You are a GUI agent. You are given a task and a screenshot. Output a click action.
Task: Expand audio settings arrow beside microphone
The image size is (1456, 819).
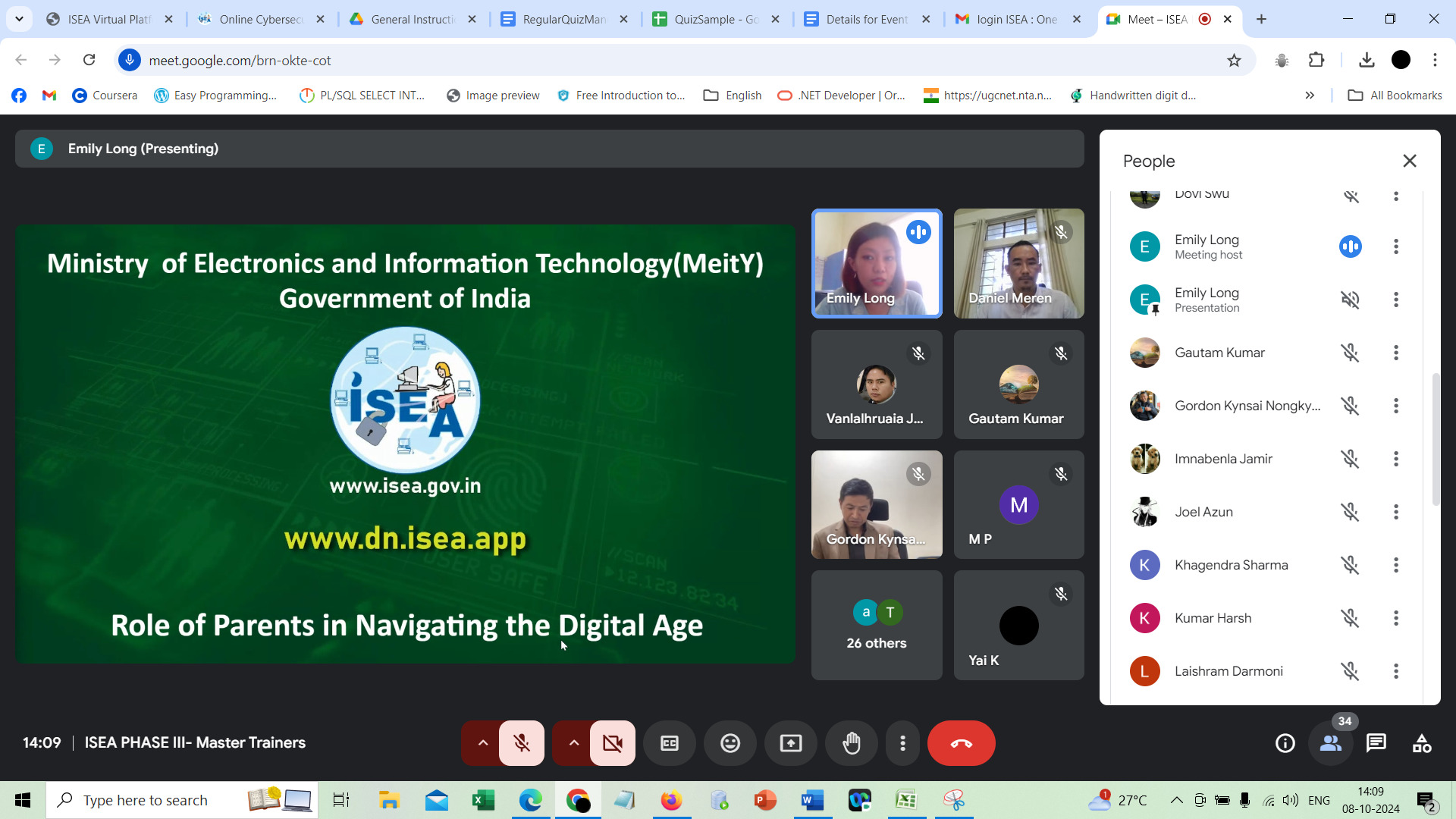coord(482,743)
